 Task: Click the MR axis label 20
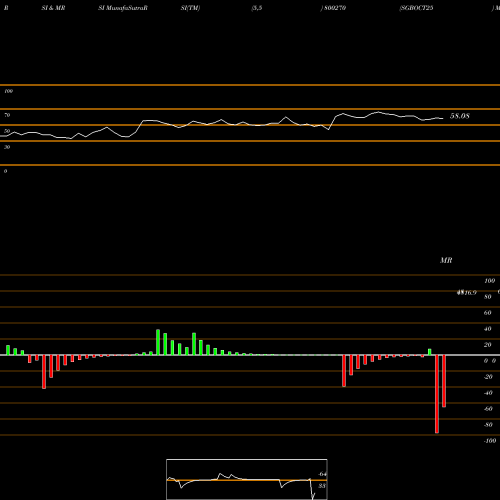click(488, 345)
